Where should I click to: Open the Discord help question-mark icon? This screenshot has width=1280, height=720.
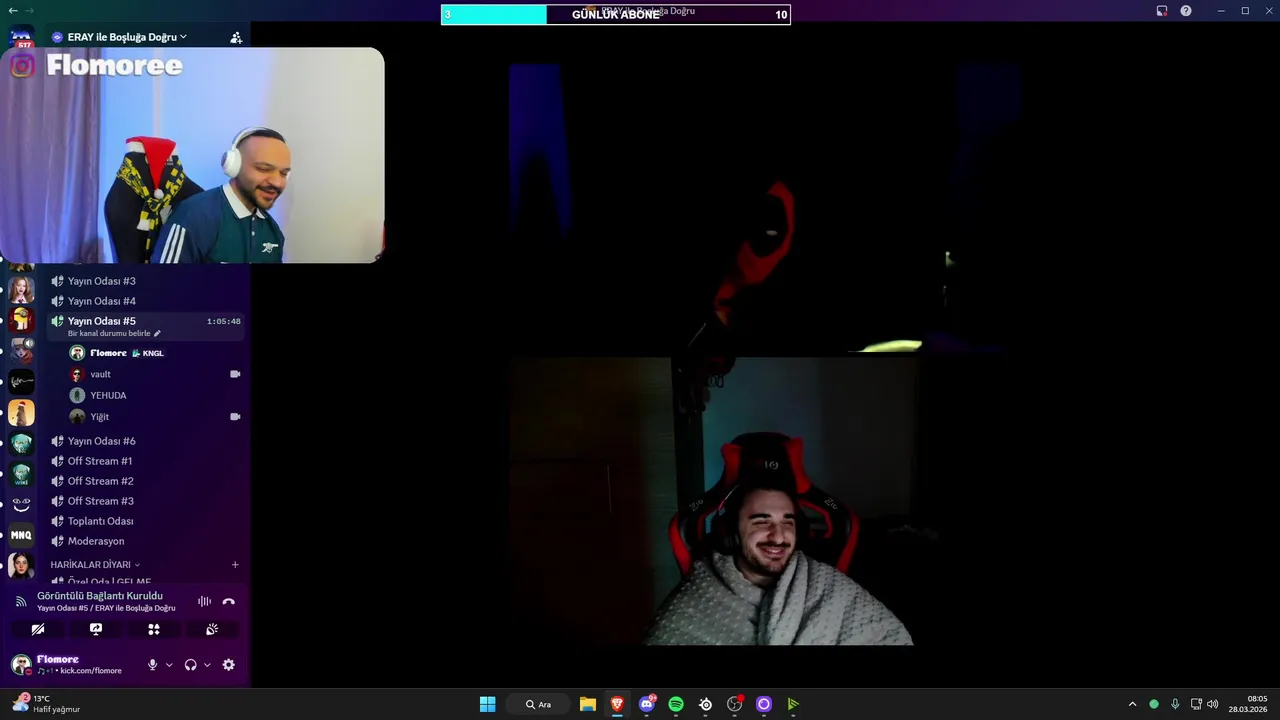click(1186, 11)
